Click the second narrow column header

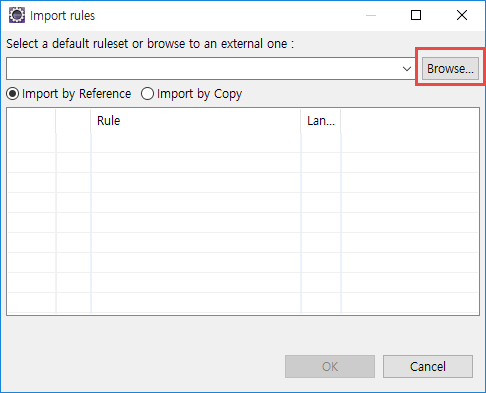point(73,121)
